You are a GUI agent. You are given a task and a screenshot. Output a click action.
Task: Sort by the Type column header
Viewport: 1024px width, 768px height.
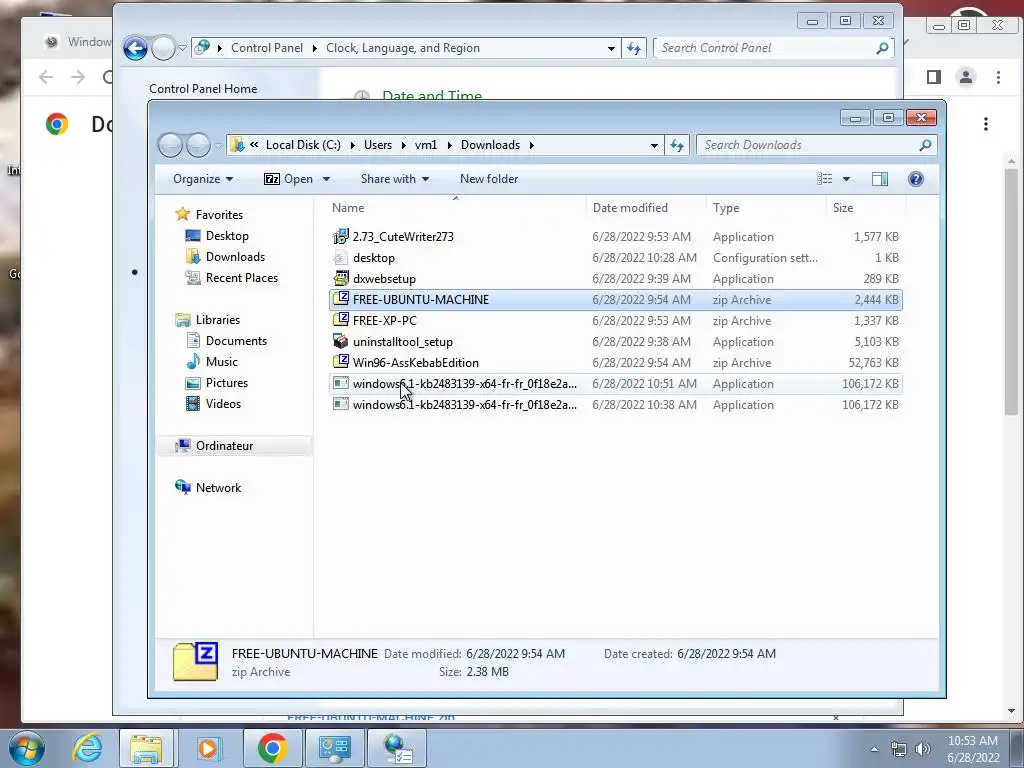pos(726,208)
